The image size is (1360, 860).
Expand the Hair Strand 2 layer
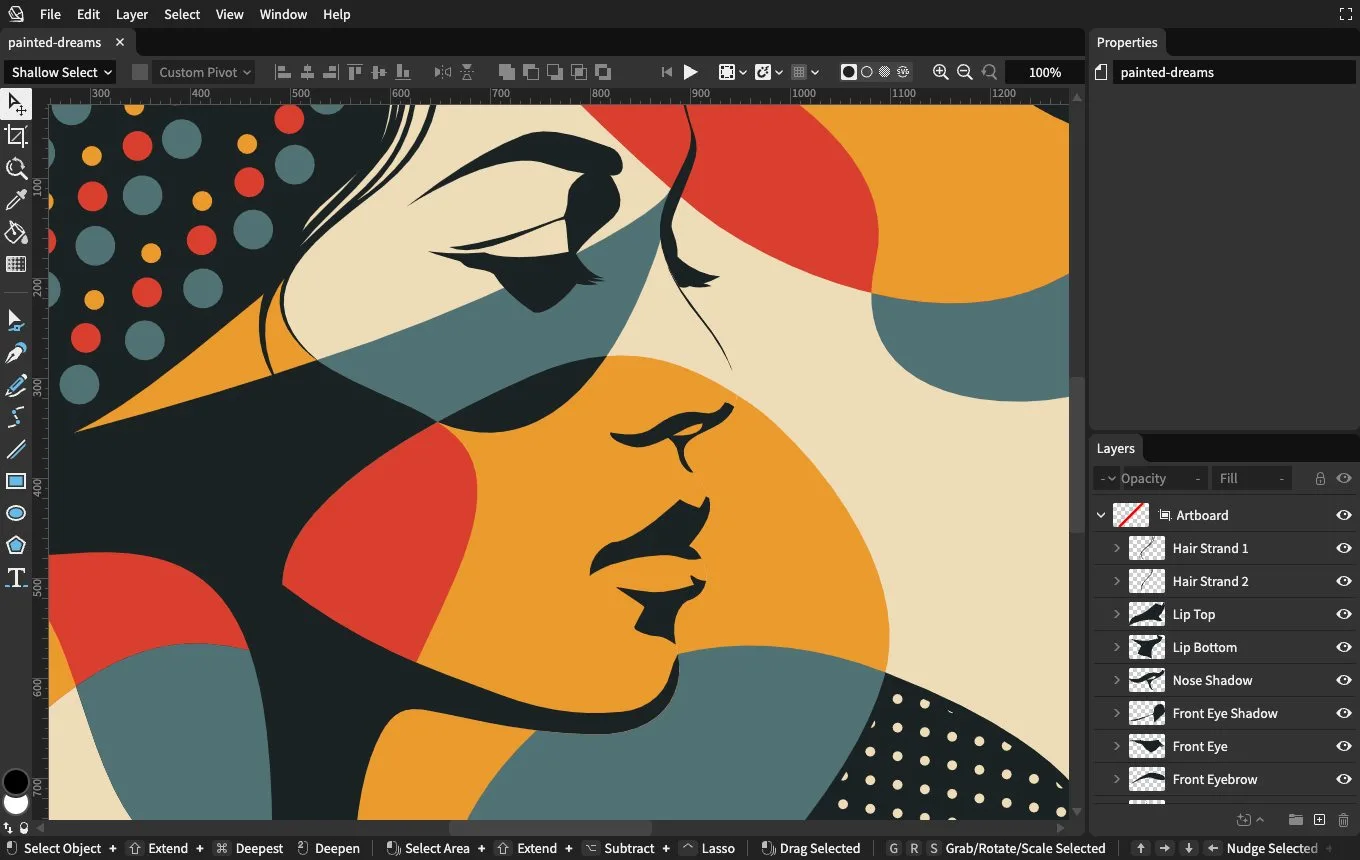(1117, 581)
